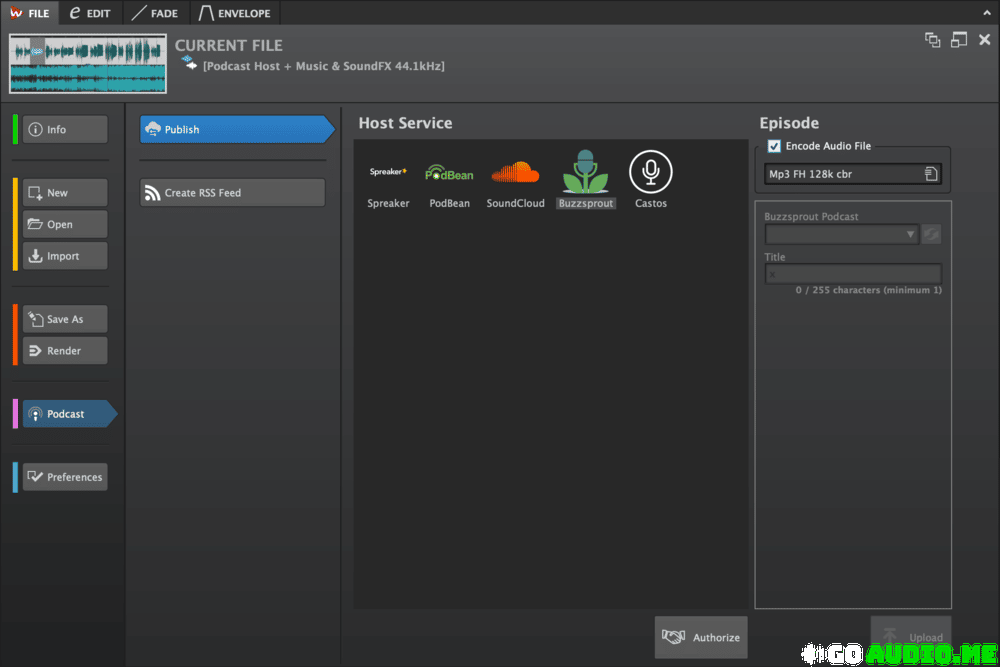Click the Upload button

tap(911, 637)
